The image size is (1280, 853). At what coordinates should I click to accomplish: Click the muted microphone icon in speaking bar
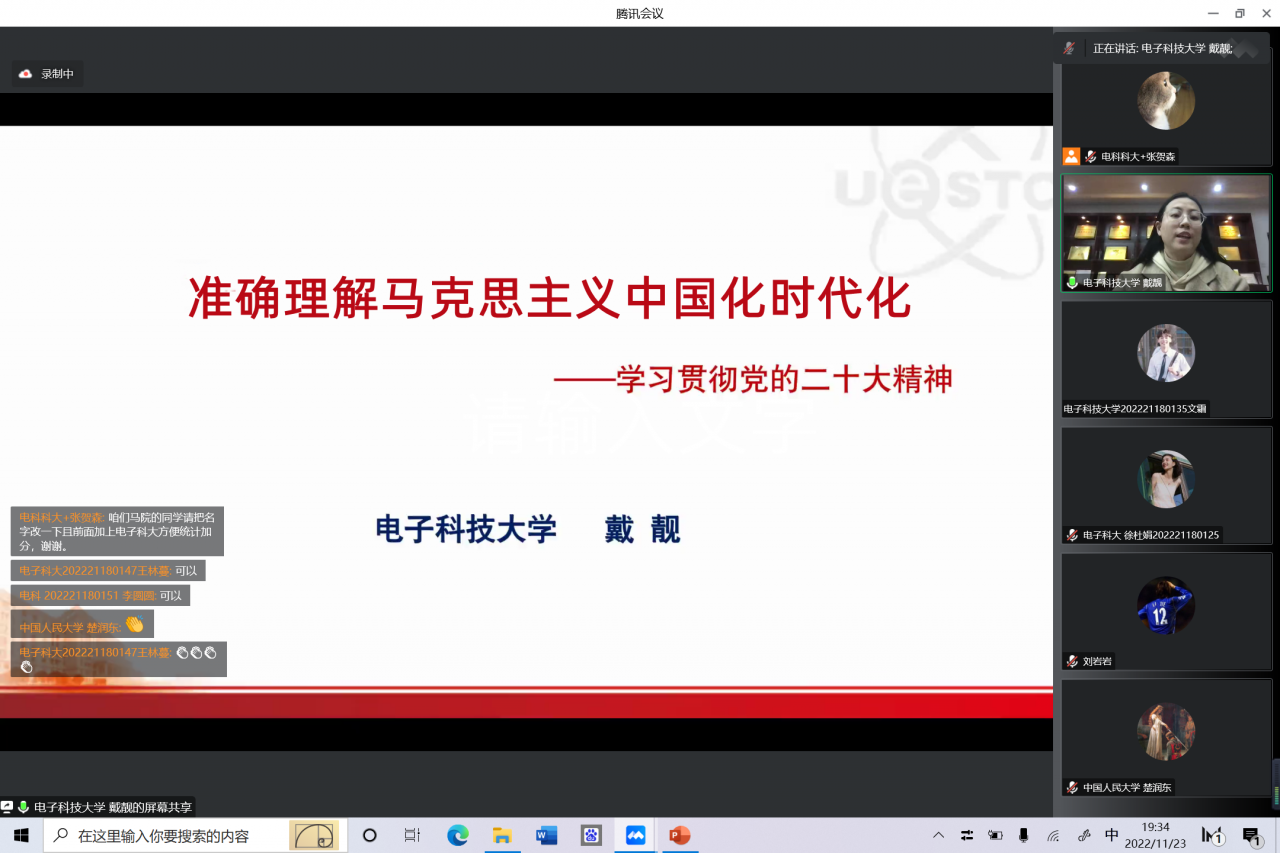pyautogui.click(x=1069, y=48)
